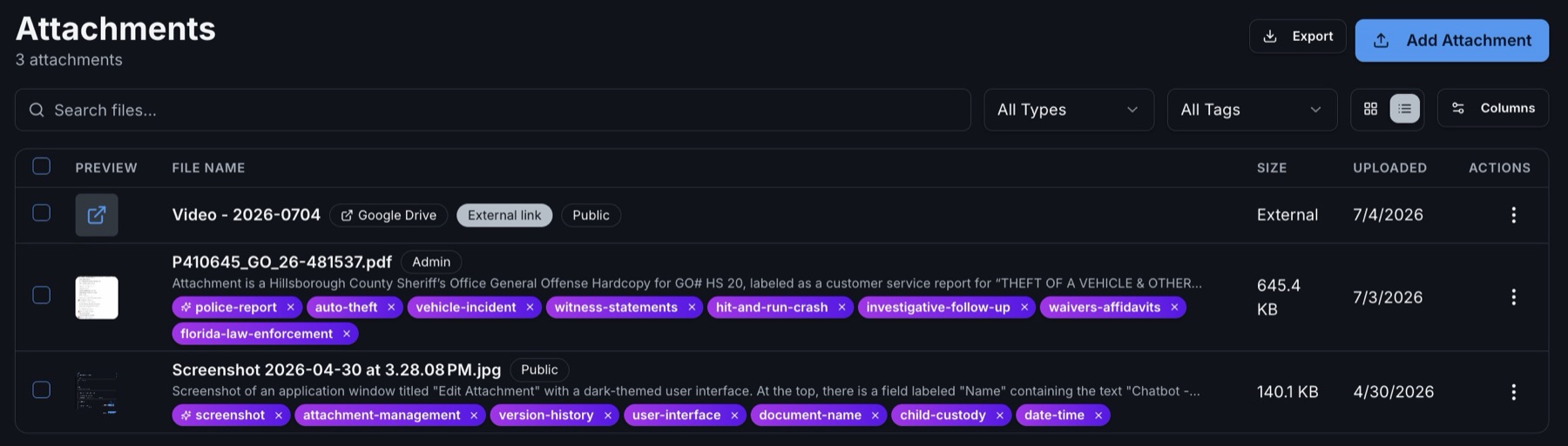
Task: Remove the florida-law-enforcement tag
Action: pyautogui.click(x=347, y=334)
